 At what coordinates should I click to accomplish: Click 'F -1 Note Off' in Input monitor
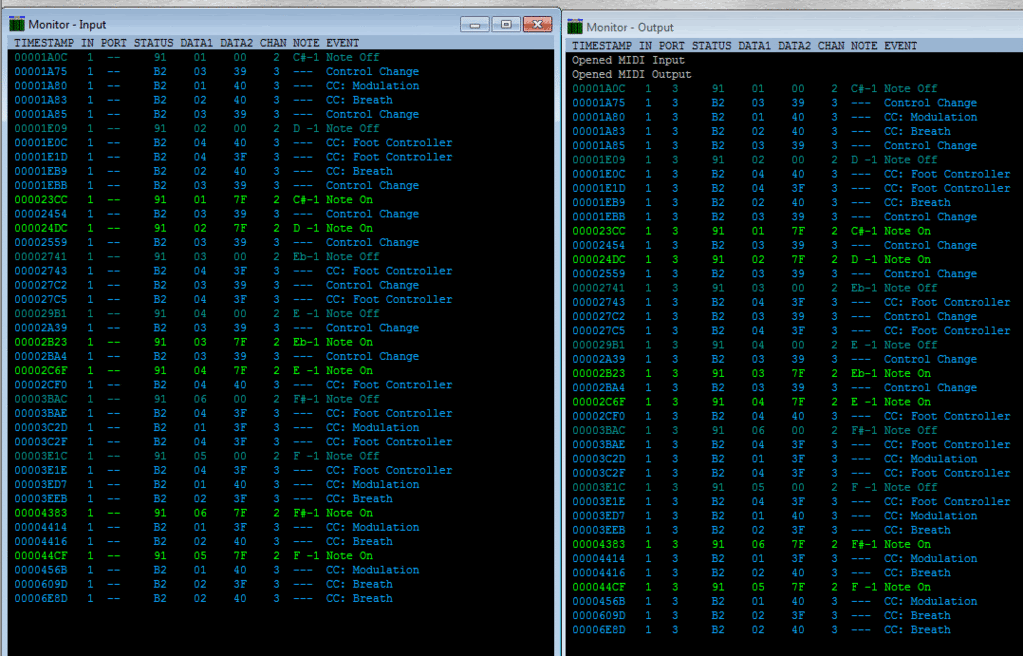point(336,456)
